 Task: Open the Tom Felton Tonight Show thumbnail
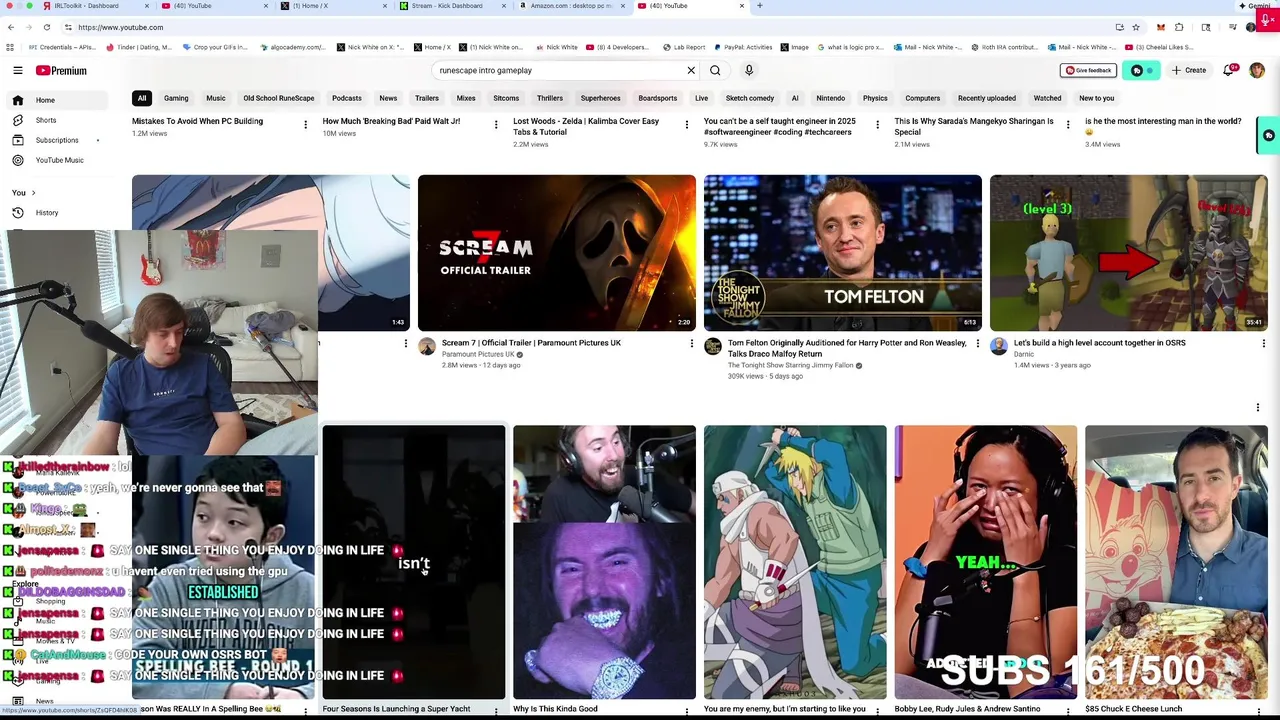[x=843, y=253]
